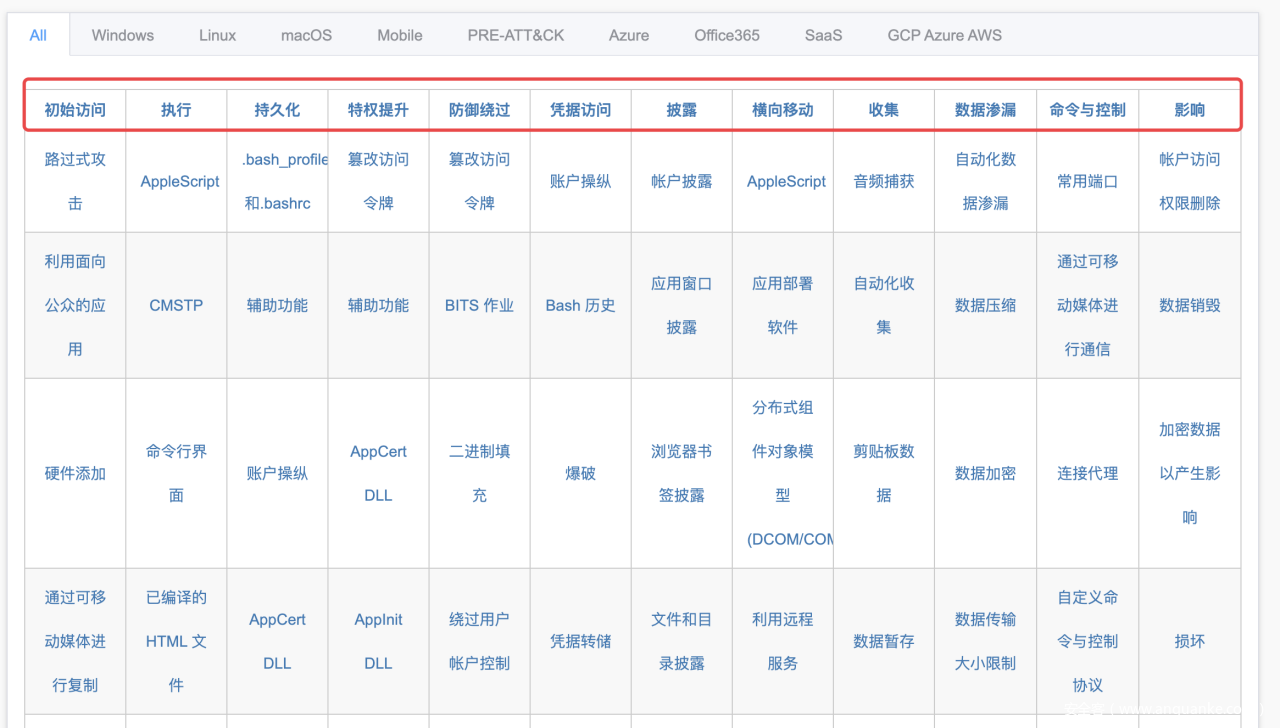Open the CMSTP technique link

pyautogui.click(x=176, y=305)
